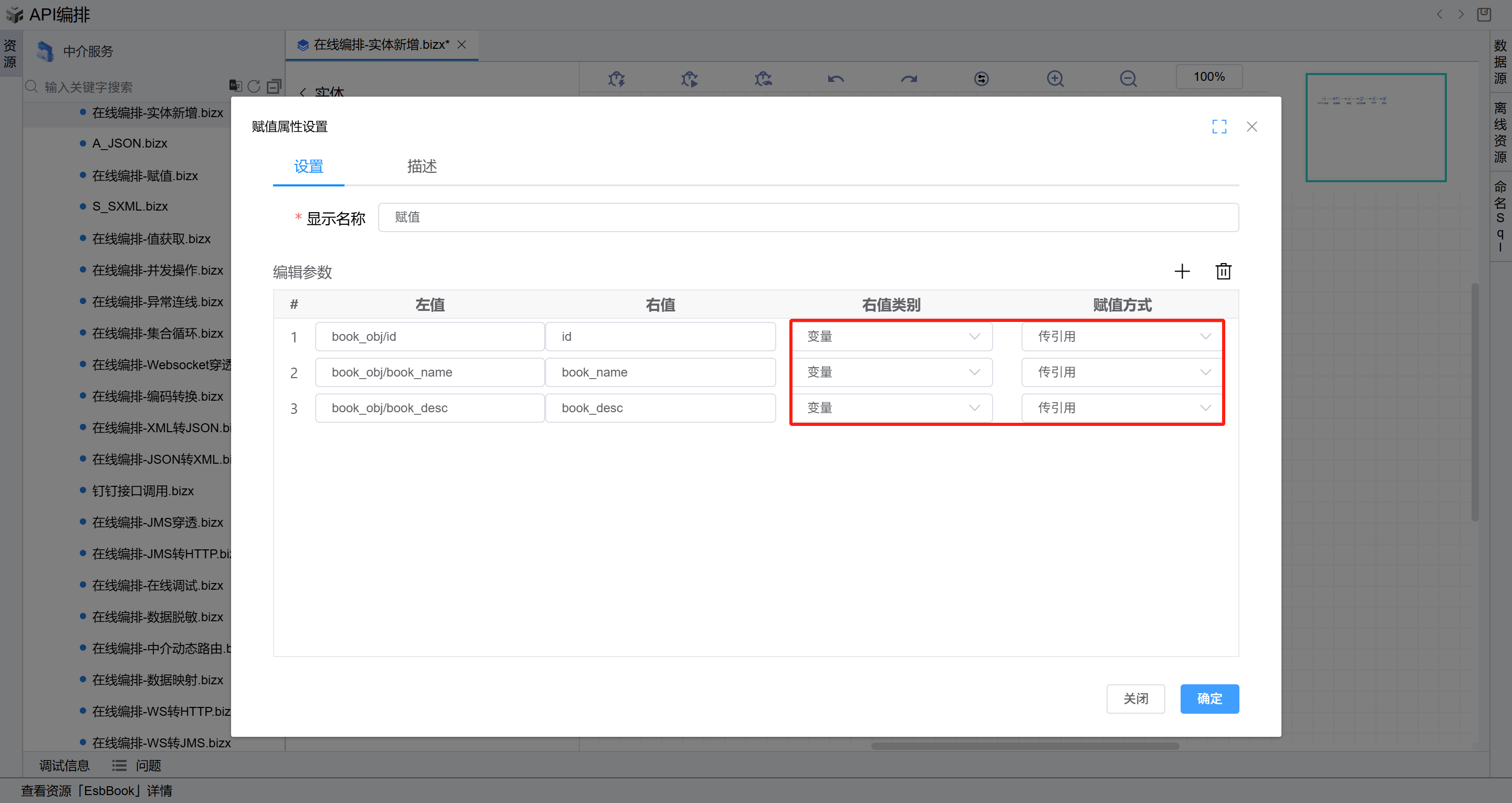This screenshot has height=803, width=1512.
Task: Click the 关闭 button
Action: click(1135, 698)
